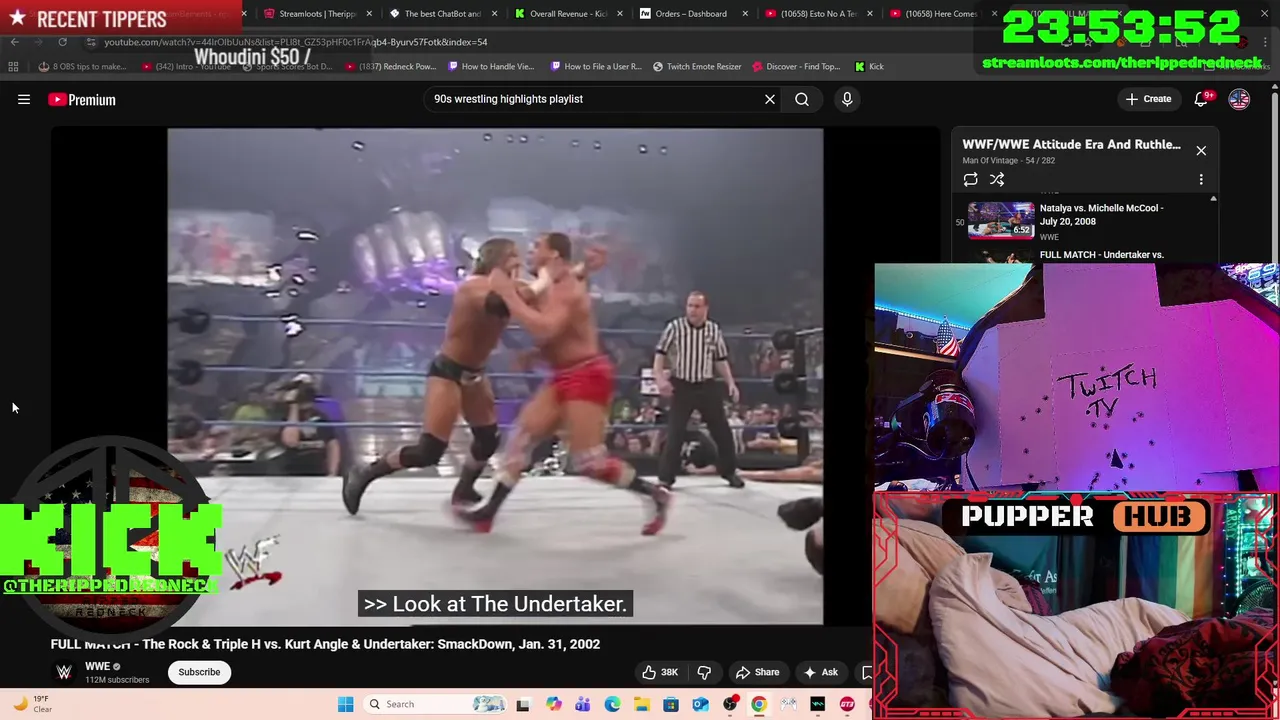The width and height of the screenshot is (1280, 720).
Task: Go to YouTube Premium home logo
Action: [82, 99]
